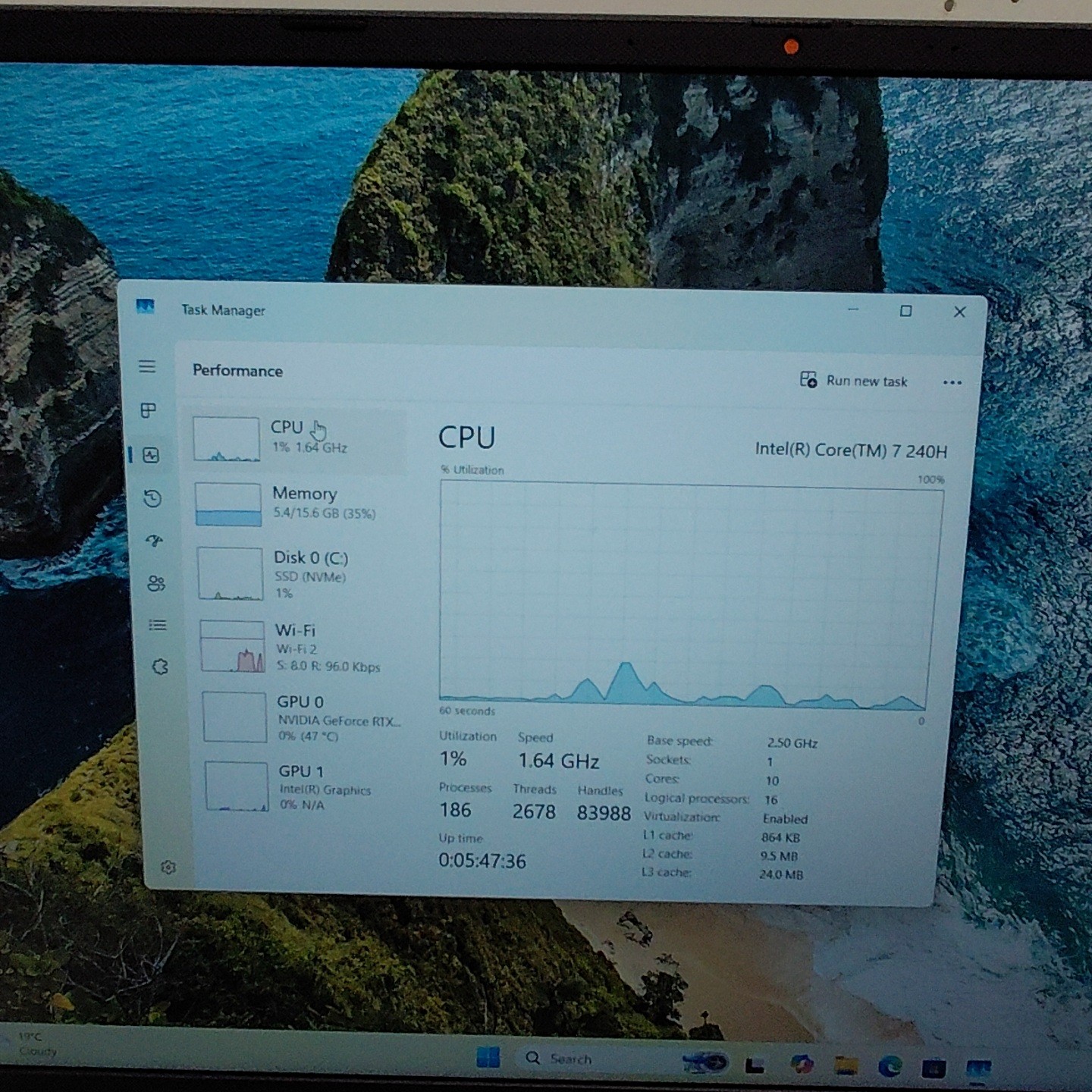Image resolution: width=1092 pixels, height=1092 pixels.
Task: Open Task View from the taskbar
Action: pyautogui.click(x=754, y=1065)
